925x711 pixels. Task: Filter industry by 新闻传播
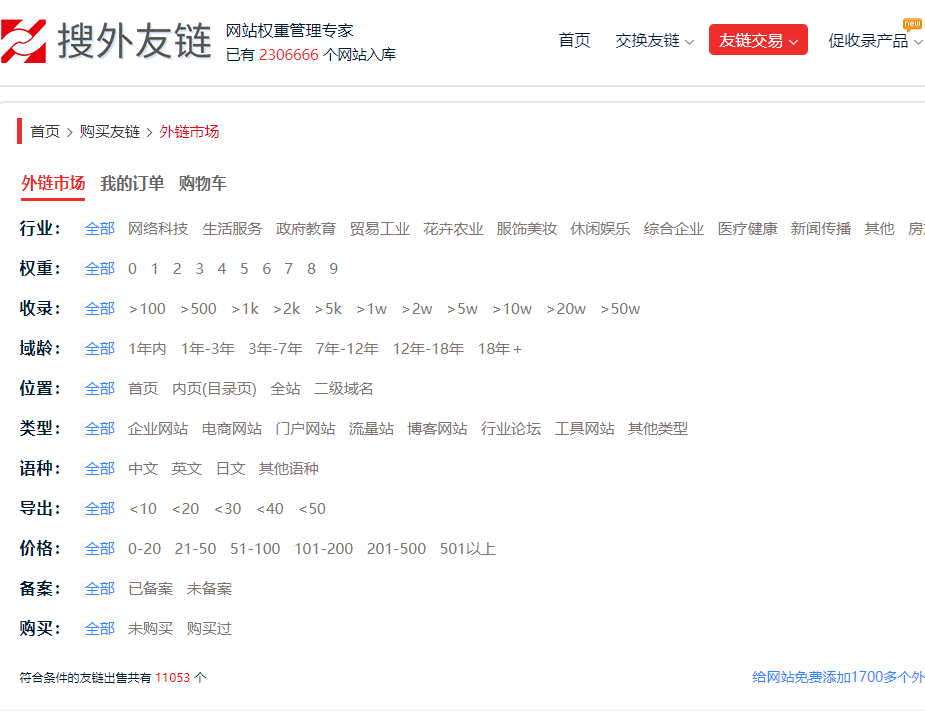(x=821, y=228)
